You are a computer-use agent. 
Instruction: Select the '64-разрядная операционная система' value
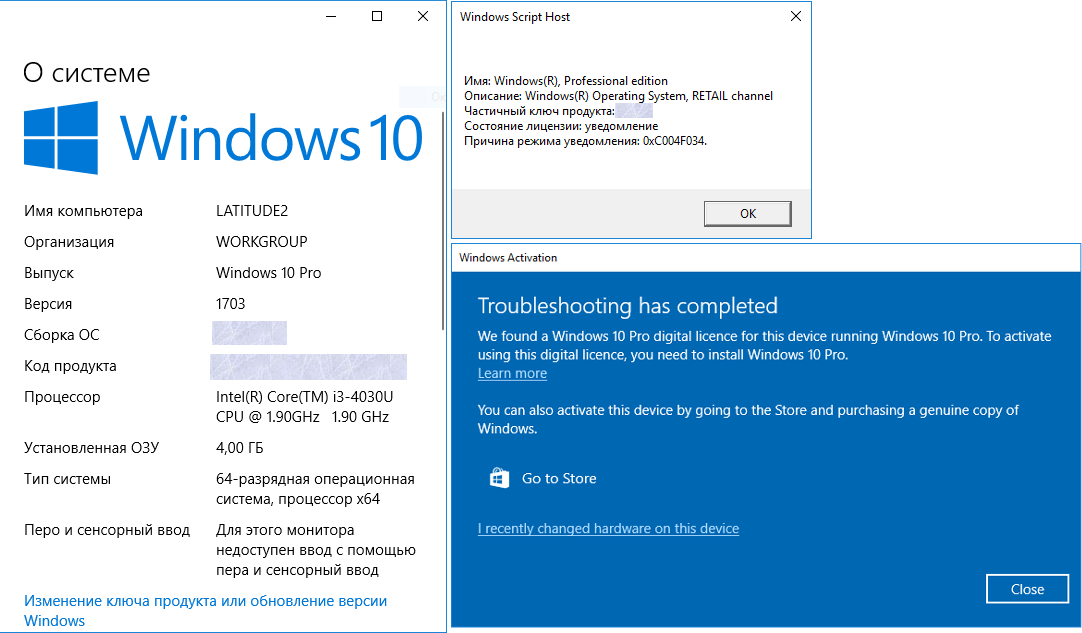coord(315,489)
